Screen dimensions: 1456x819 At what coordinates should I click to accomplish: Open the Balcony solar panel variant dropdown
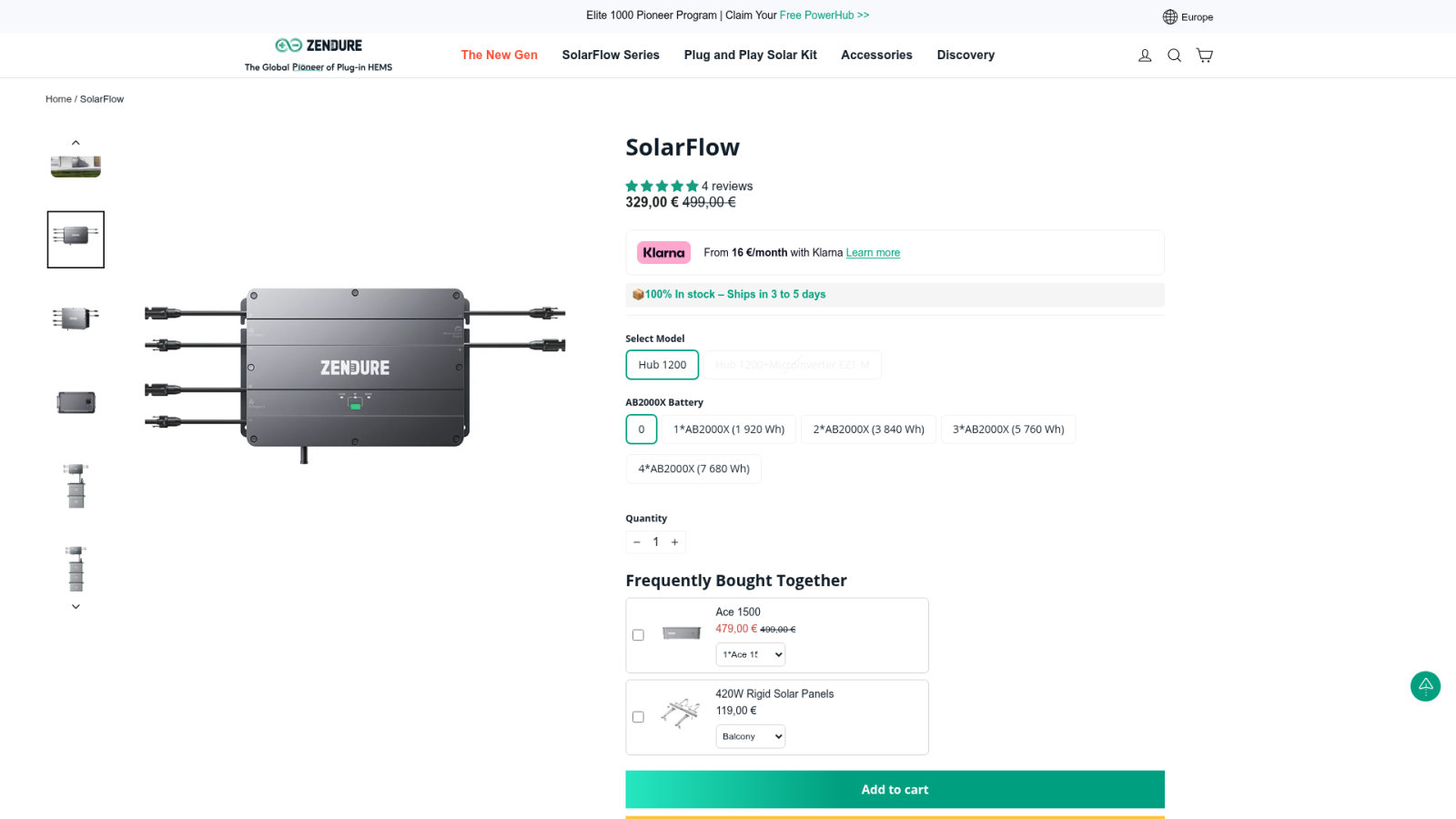751,736
